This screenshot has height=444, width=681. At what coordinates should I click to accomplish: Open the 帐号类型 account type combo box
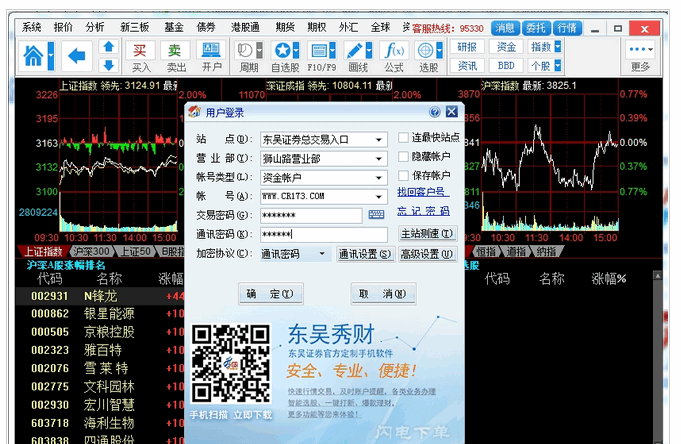tap(324, 177)
